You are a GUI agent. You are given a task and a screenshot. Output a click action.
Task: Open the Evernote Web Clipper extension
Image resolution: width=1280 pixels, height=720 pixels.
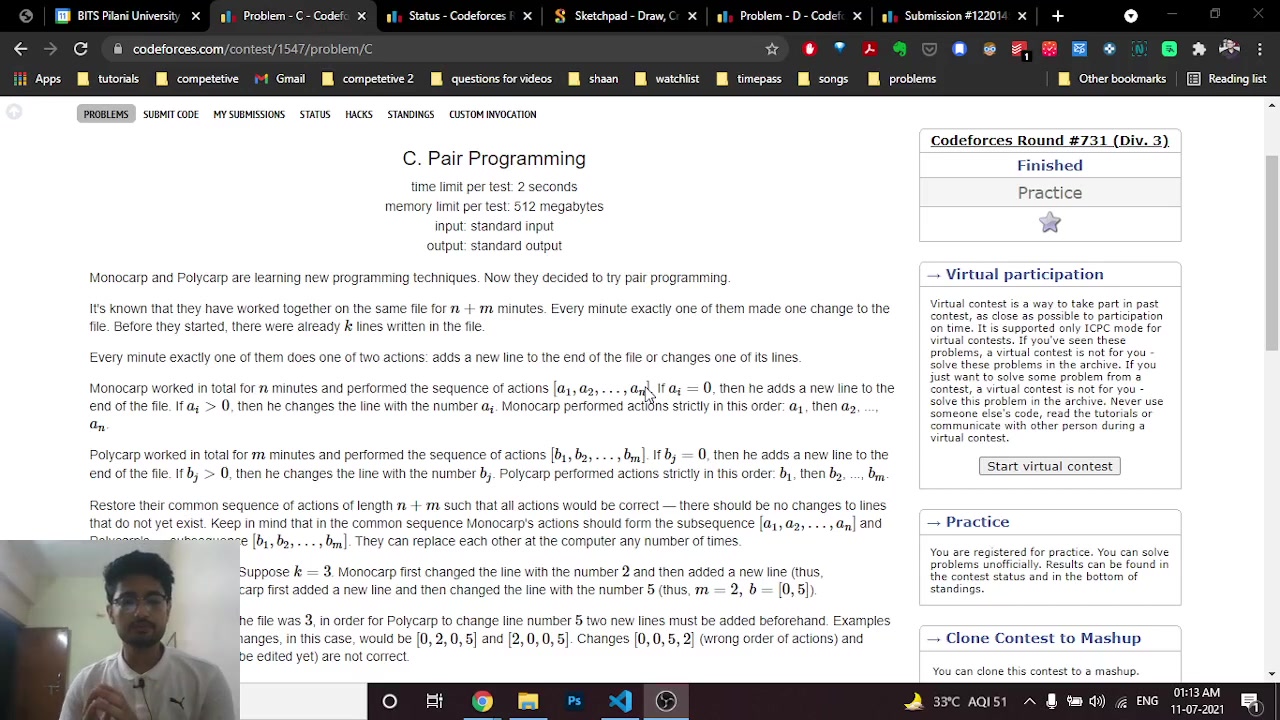click(x=898, y=49)
